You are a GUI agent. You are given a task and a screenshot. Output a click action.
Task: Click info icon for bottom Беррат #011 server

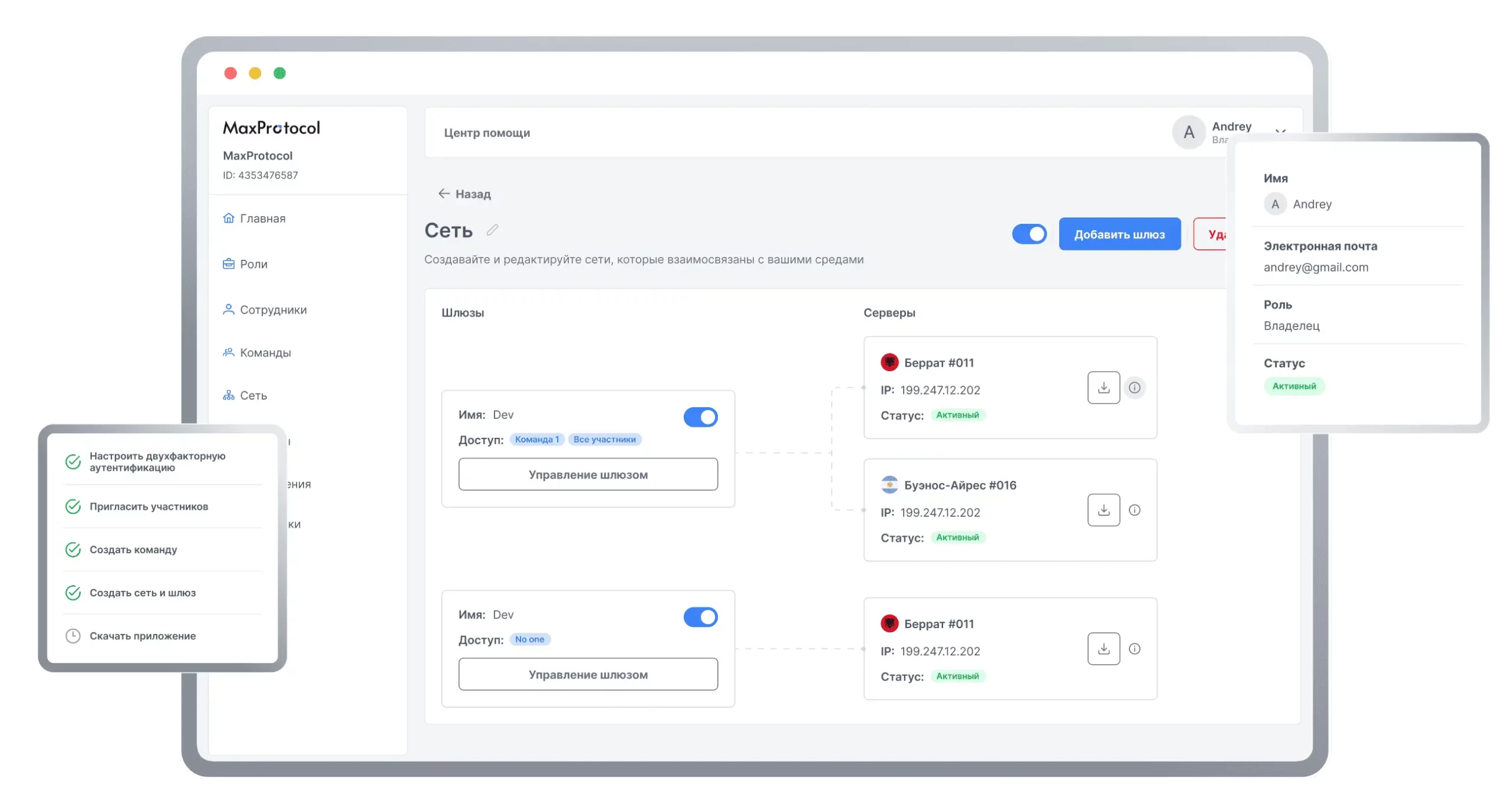[1134, 649]
